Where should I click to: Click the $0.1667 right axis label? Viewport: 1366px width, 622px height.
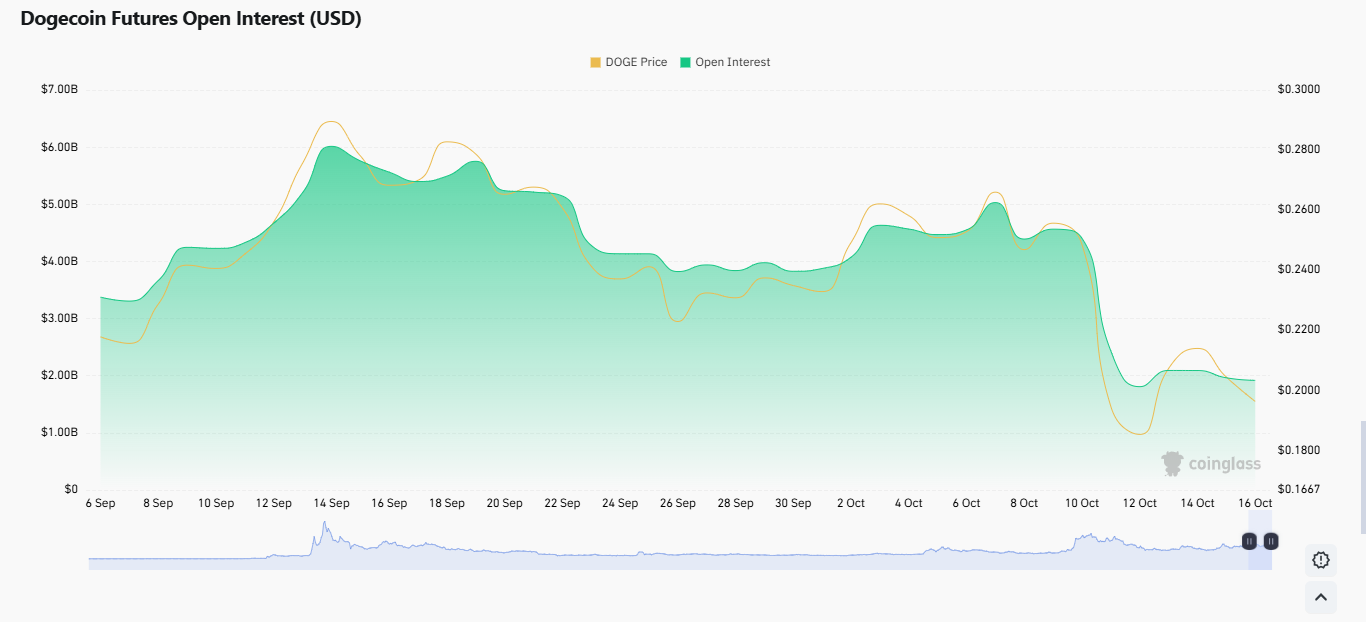tap(1299, 489)
